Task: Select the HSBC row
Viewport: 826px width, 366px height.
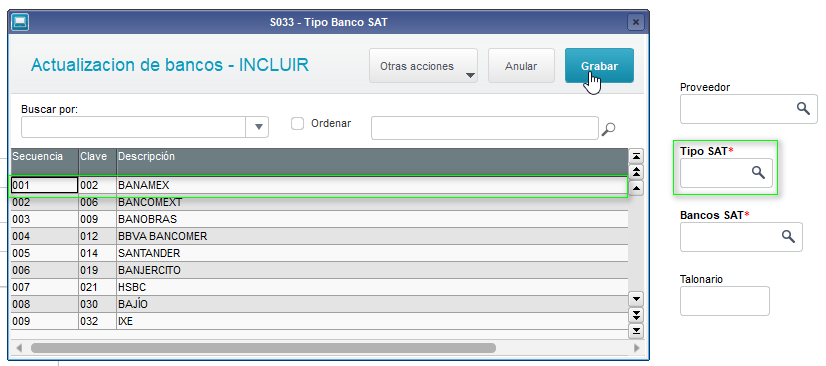Action: [319, 288]
